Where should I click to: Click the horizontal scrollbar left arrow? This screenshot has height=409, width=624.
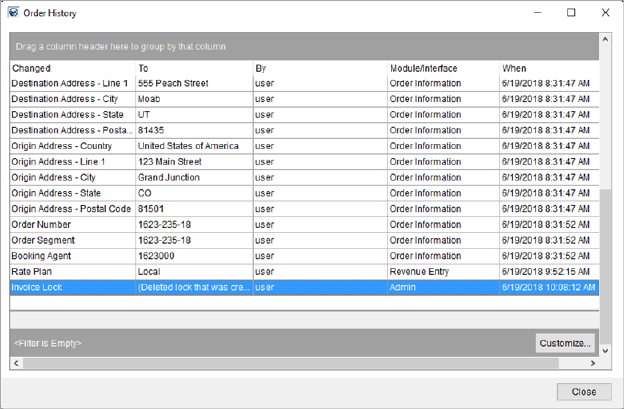pos(17,363)
